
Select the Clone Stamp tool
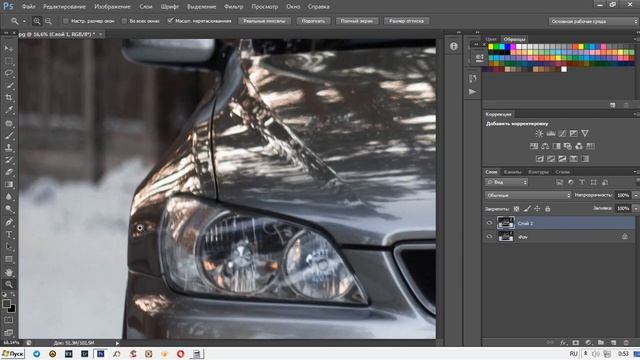[x=9, y=147]
